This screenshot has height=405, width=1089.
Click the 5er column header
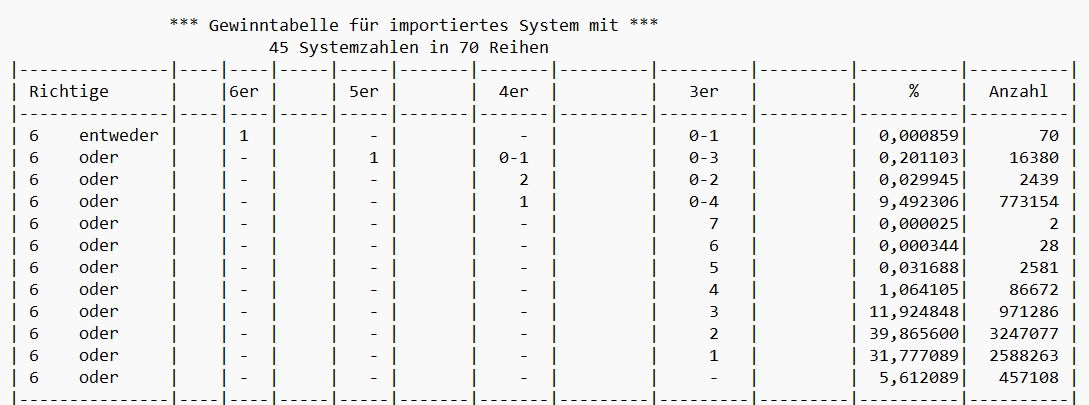(363, 92)
